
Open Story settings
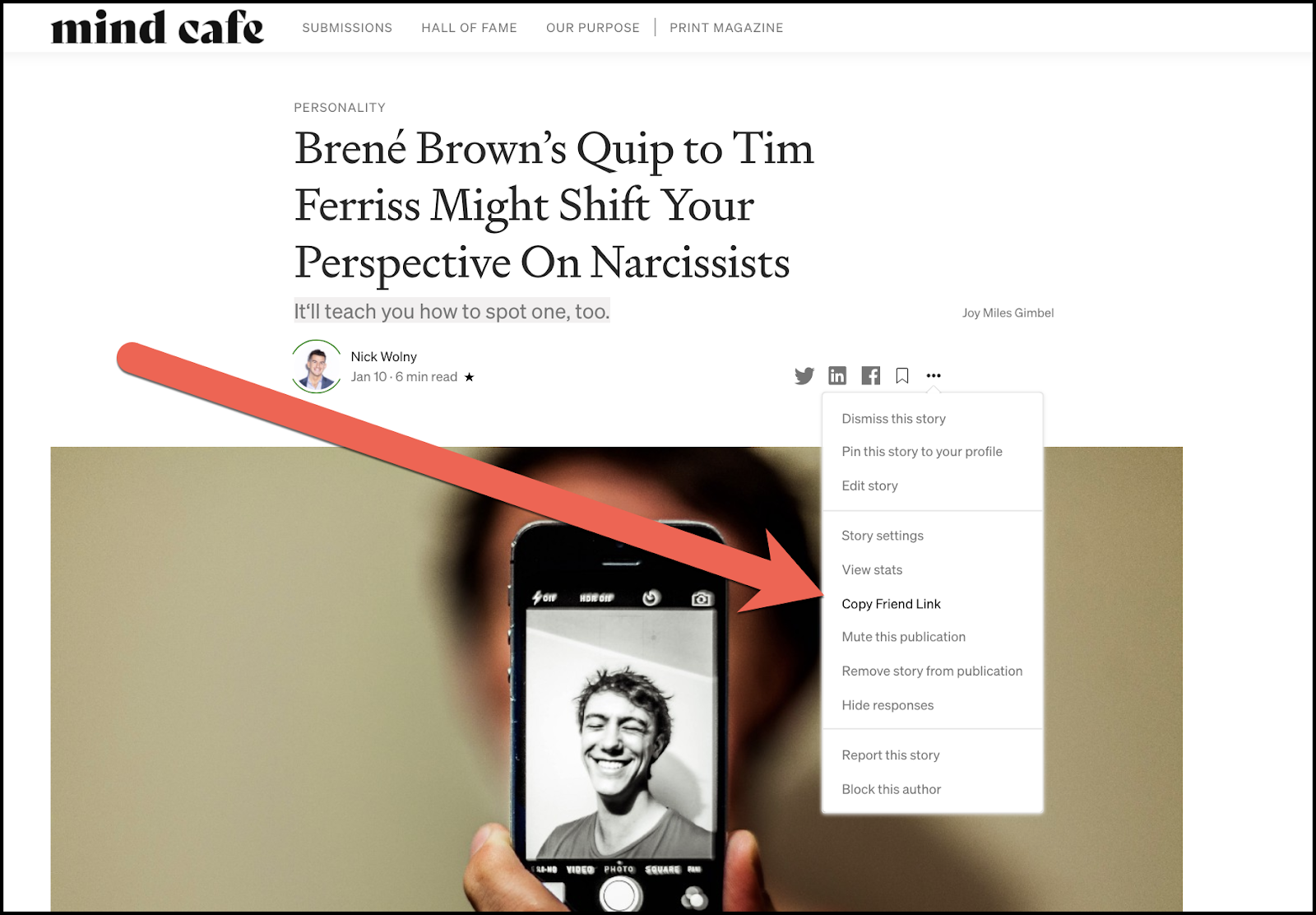pos(883,536)
